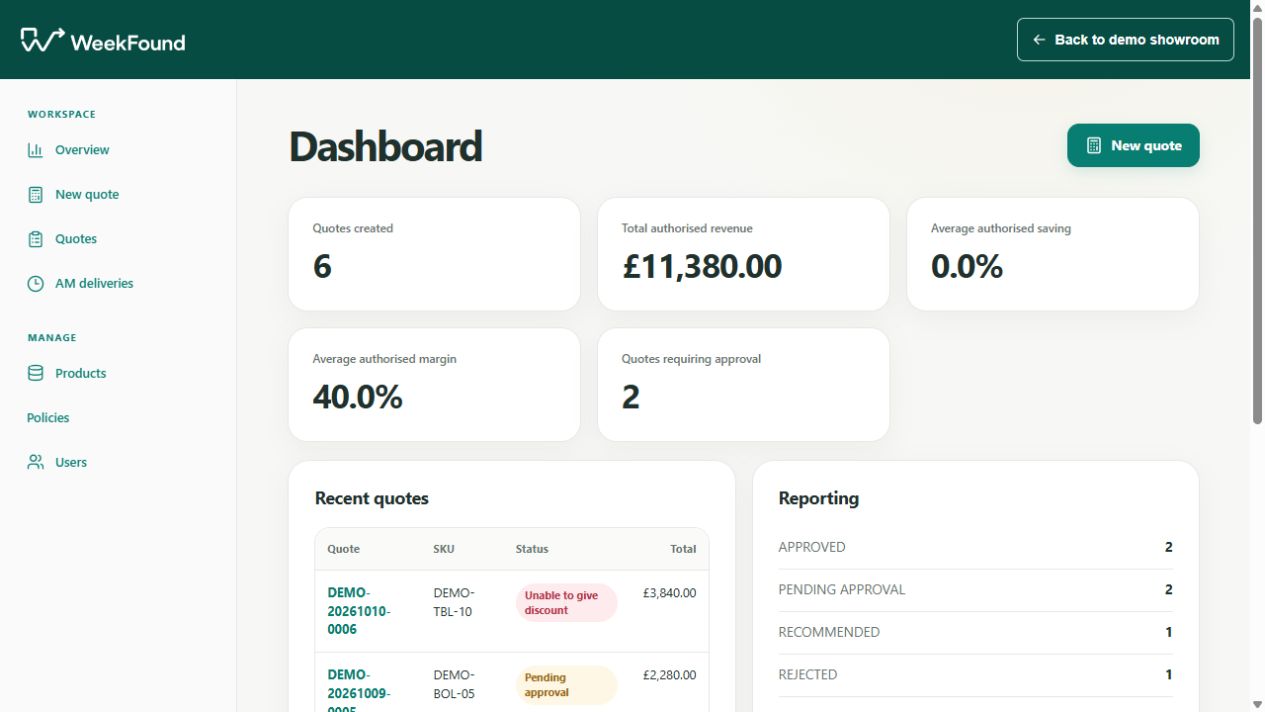Click the Total column header
Viewport: 1265px width, 712px height.
[683, 549]
